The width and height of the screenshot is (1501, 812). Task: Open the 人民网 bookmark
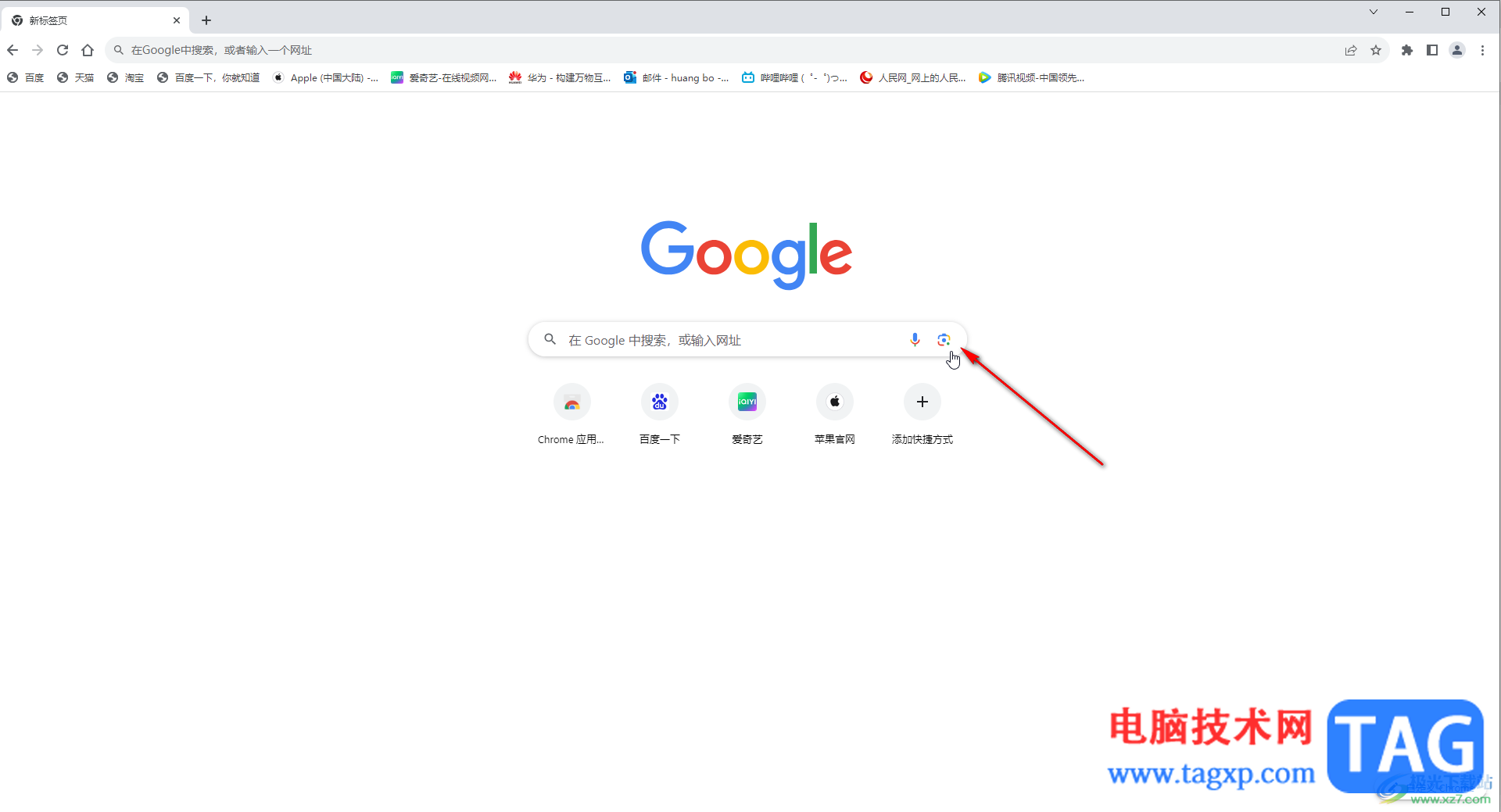913,77
